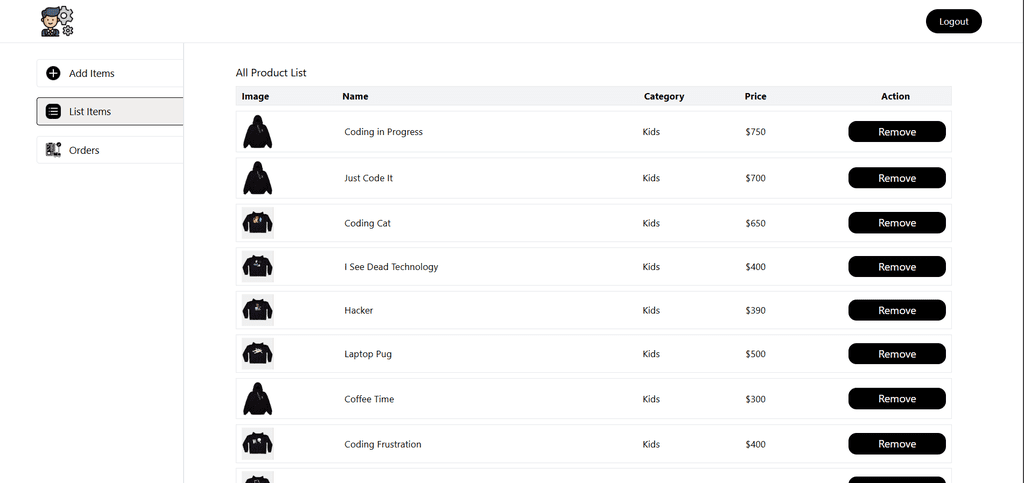Remove the Laptop Pug product

[897, 354]
